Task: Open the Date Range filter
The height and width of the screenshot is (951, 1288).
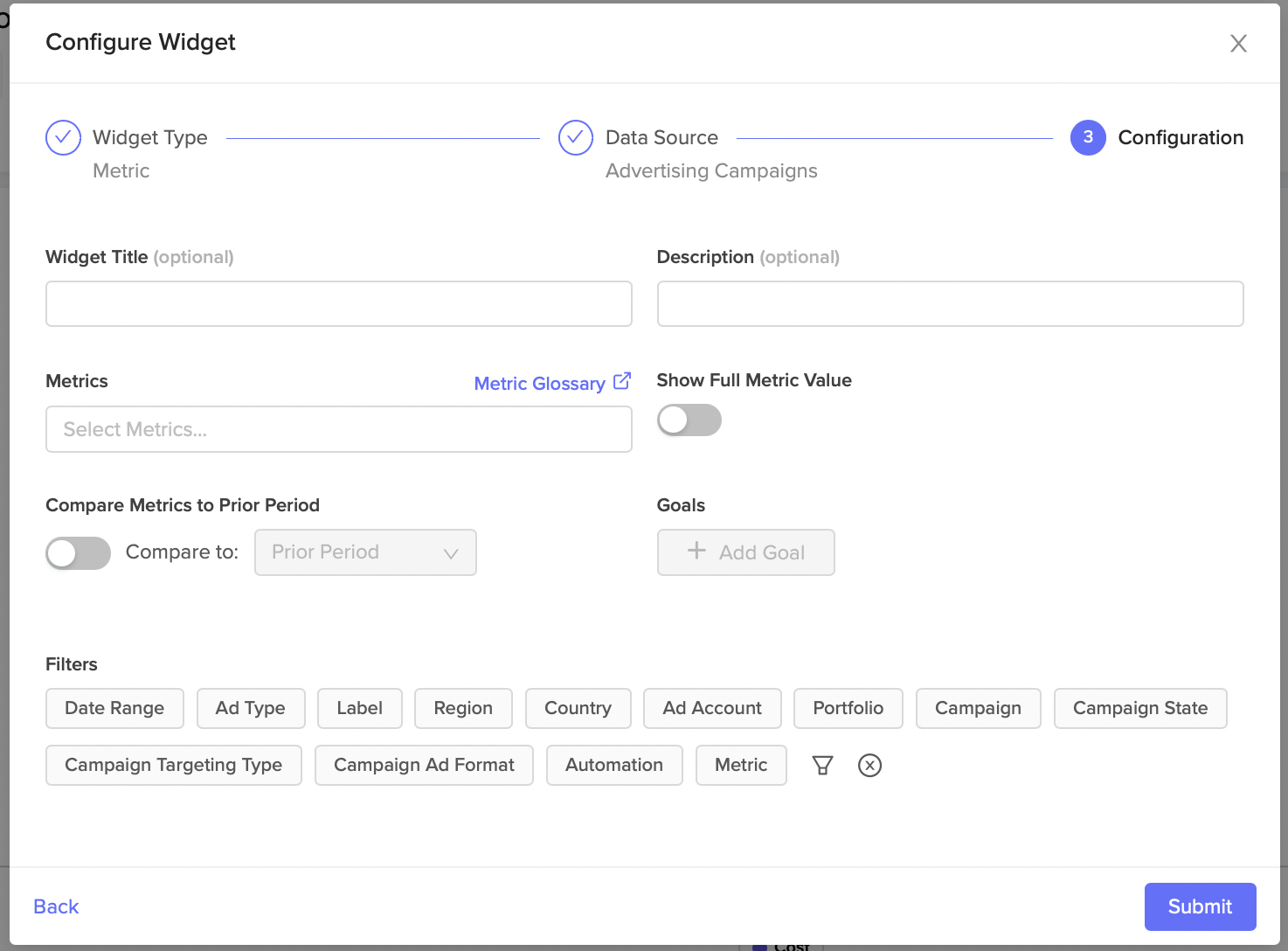Action: click(114, 708)
